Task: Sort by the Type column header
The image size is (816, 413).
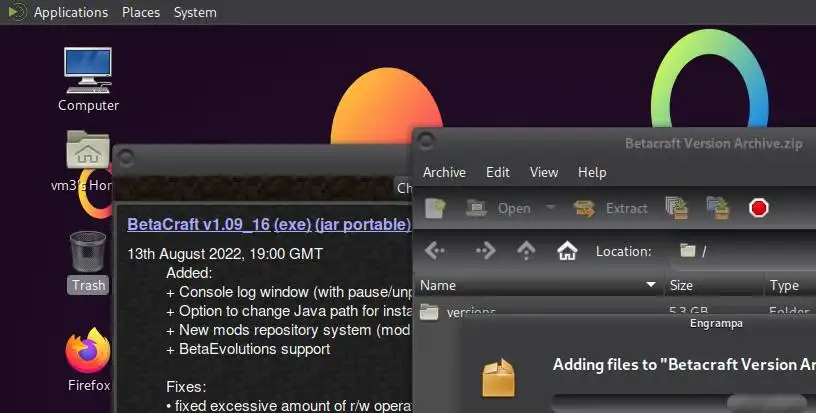Action: point(790,285)
